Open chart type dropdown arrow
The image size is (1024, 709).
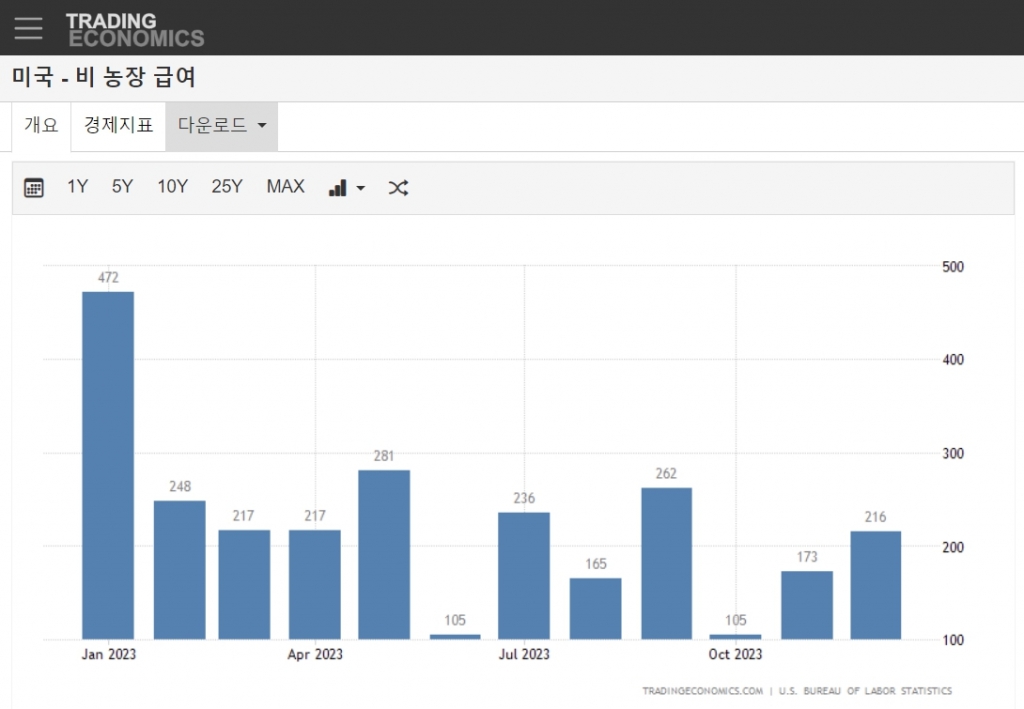pyautogui.click(x=361, y=188)
